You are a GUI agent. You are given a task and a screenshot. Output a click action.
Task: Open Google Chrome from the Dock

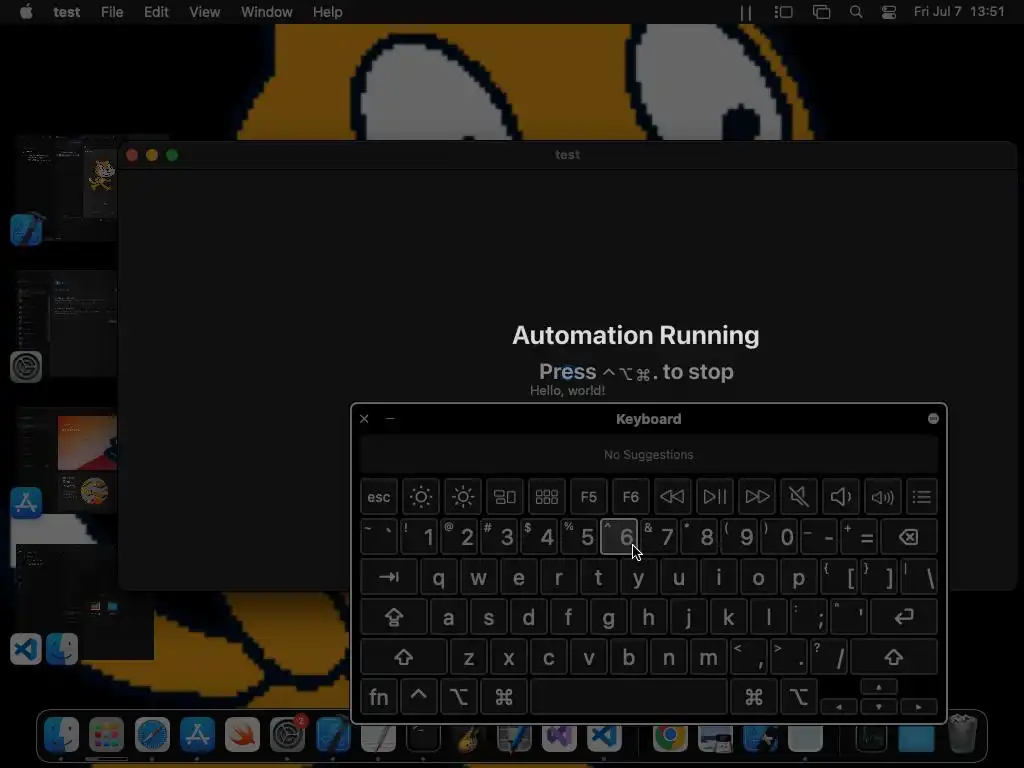670,735
